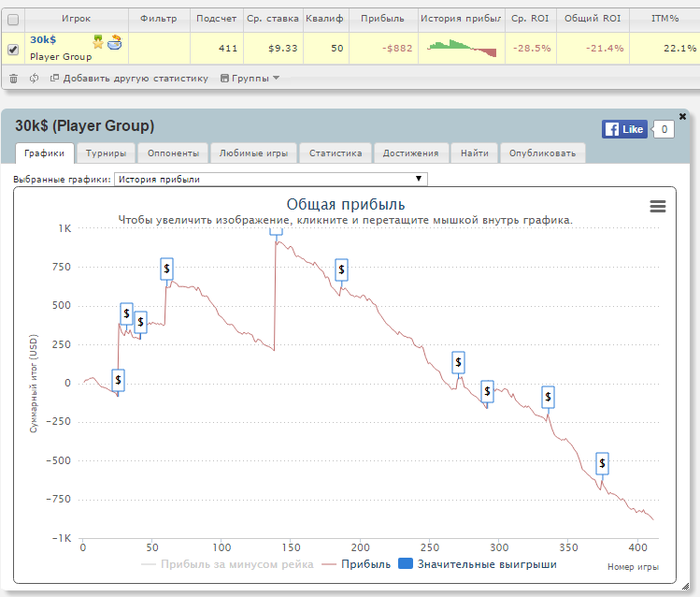This screenshot has width=700, height=597.
Task: Sort by ITM% column header
Action: pyautogui.click(x=665, y=19)
